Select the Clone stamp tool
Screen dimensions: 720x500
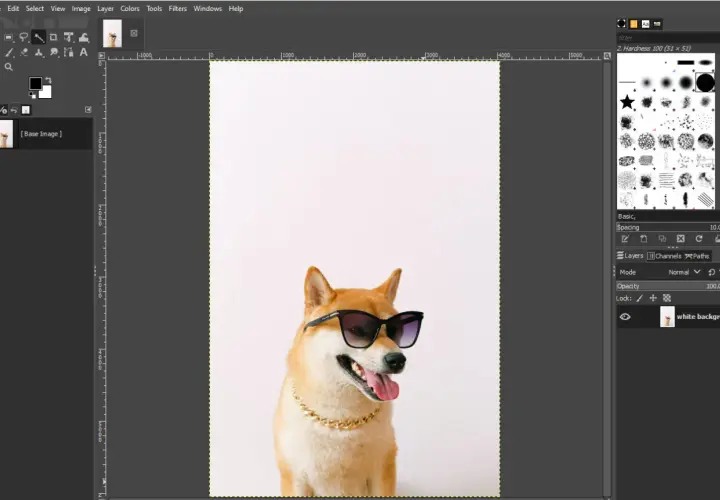pos(39,52)
